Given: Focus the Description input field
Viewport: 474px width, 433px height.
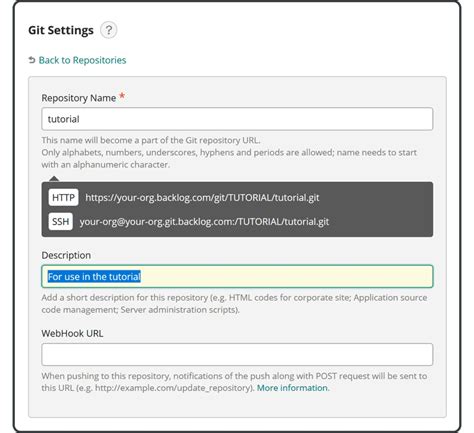Looking at the screenshot, I should tap(237, 276).
